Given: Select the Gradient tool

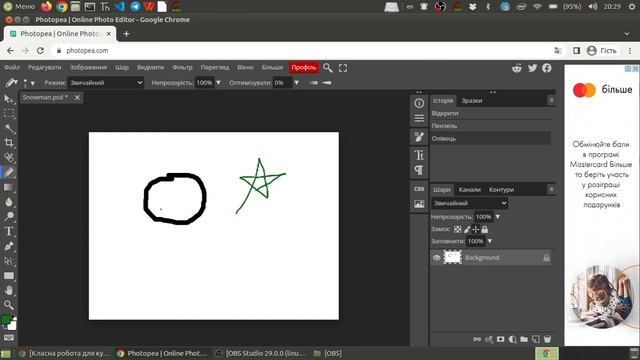Looking at the screenshot, I should coord(9,187).
